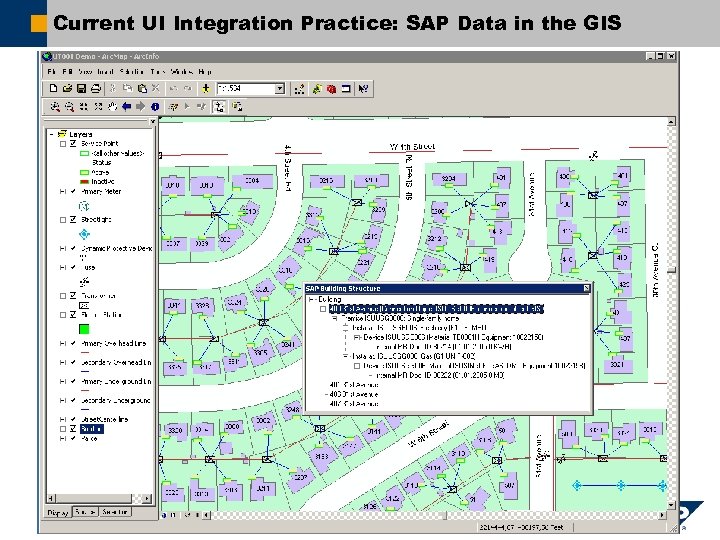
Task: Delete selection with X icon
Action: pos(156,89)
